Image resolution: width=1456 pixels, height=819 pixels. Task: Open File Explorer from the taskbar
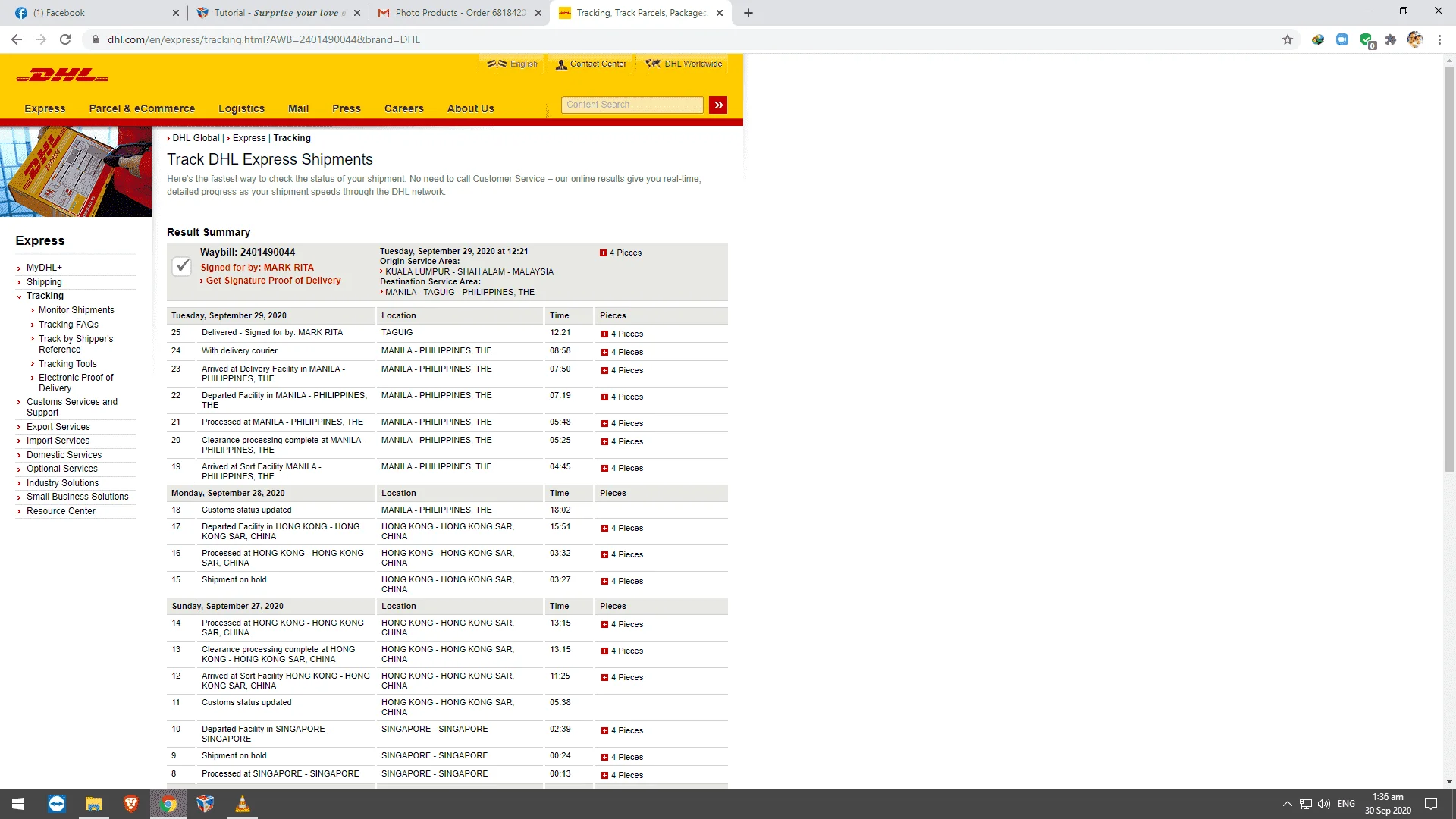pyautogui.click(x=94, y=804)
